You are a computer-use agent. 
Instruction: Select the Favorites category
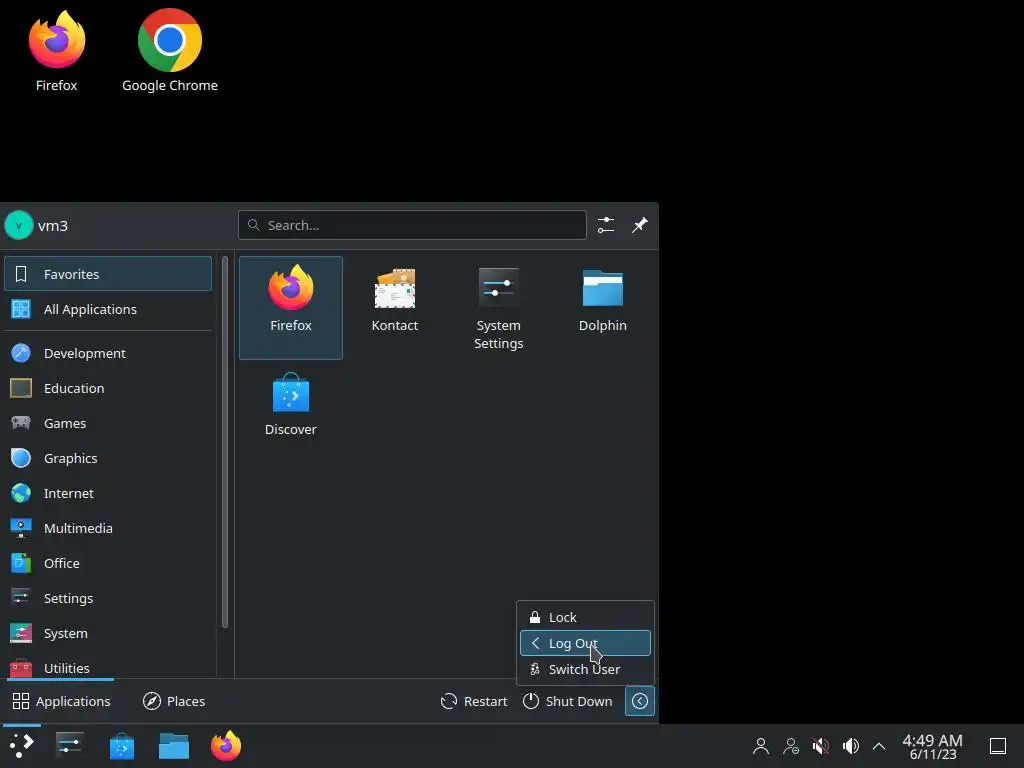[108, 274]
